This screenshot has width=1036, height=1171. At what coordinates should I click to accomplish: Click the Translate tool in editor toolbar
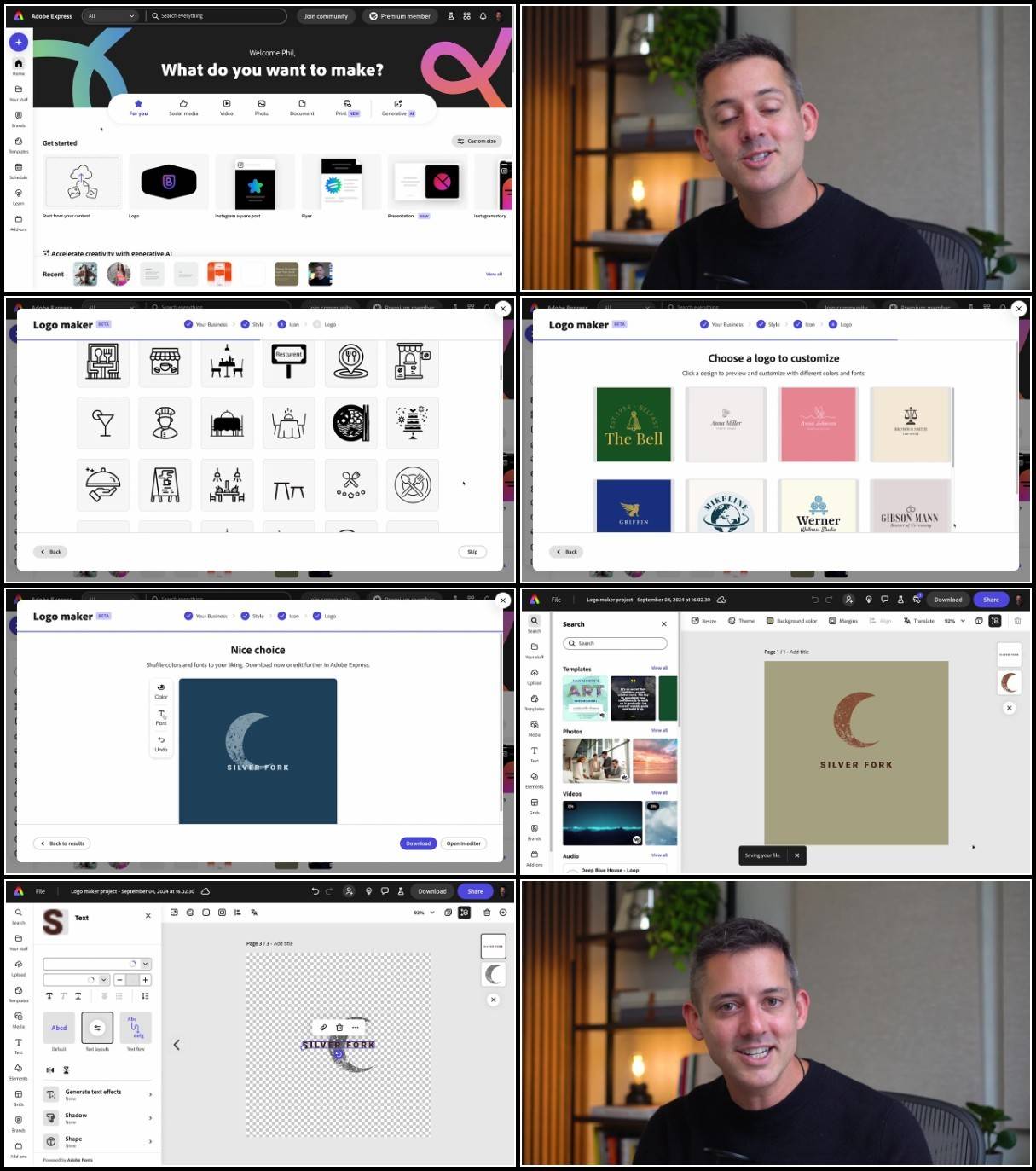pyautogui.click(x=919, y=621)
